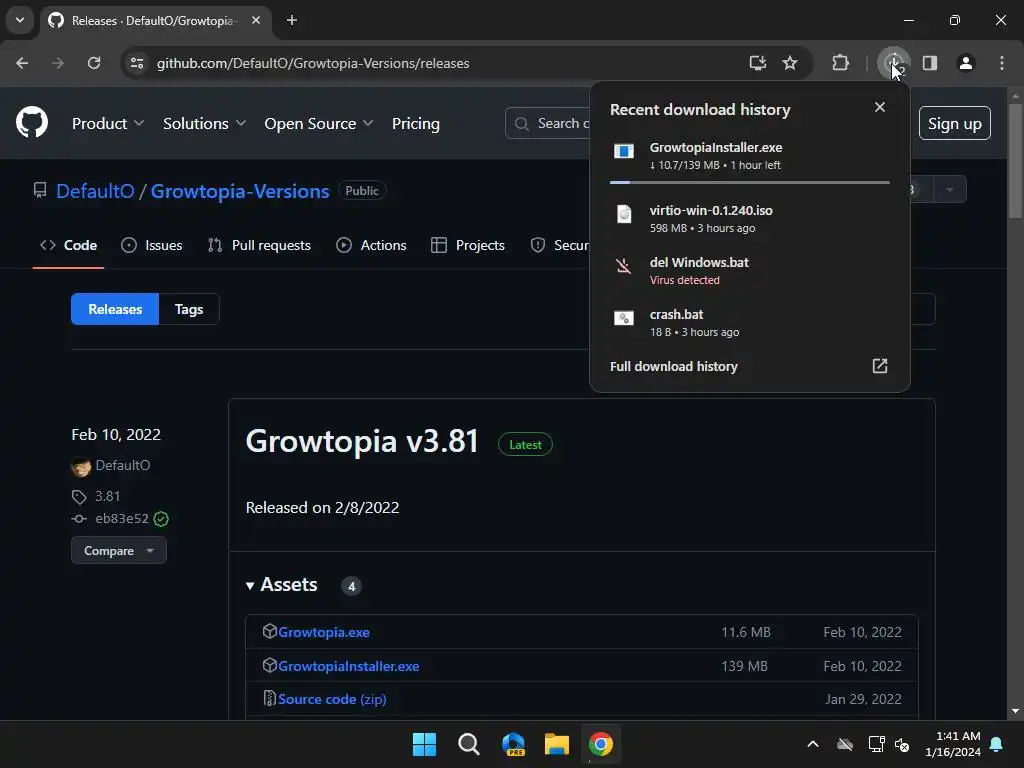This screenshot has width=1024, height=768.
Task: Expand the Solutions menu
Action: [204, 123]
